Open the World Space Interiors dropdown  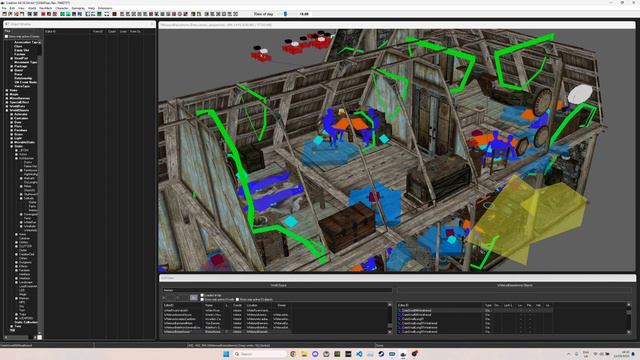click(277, 290)
